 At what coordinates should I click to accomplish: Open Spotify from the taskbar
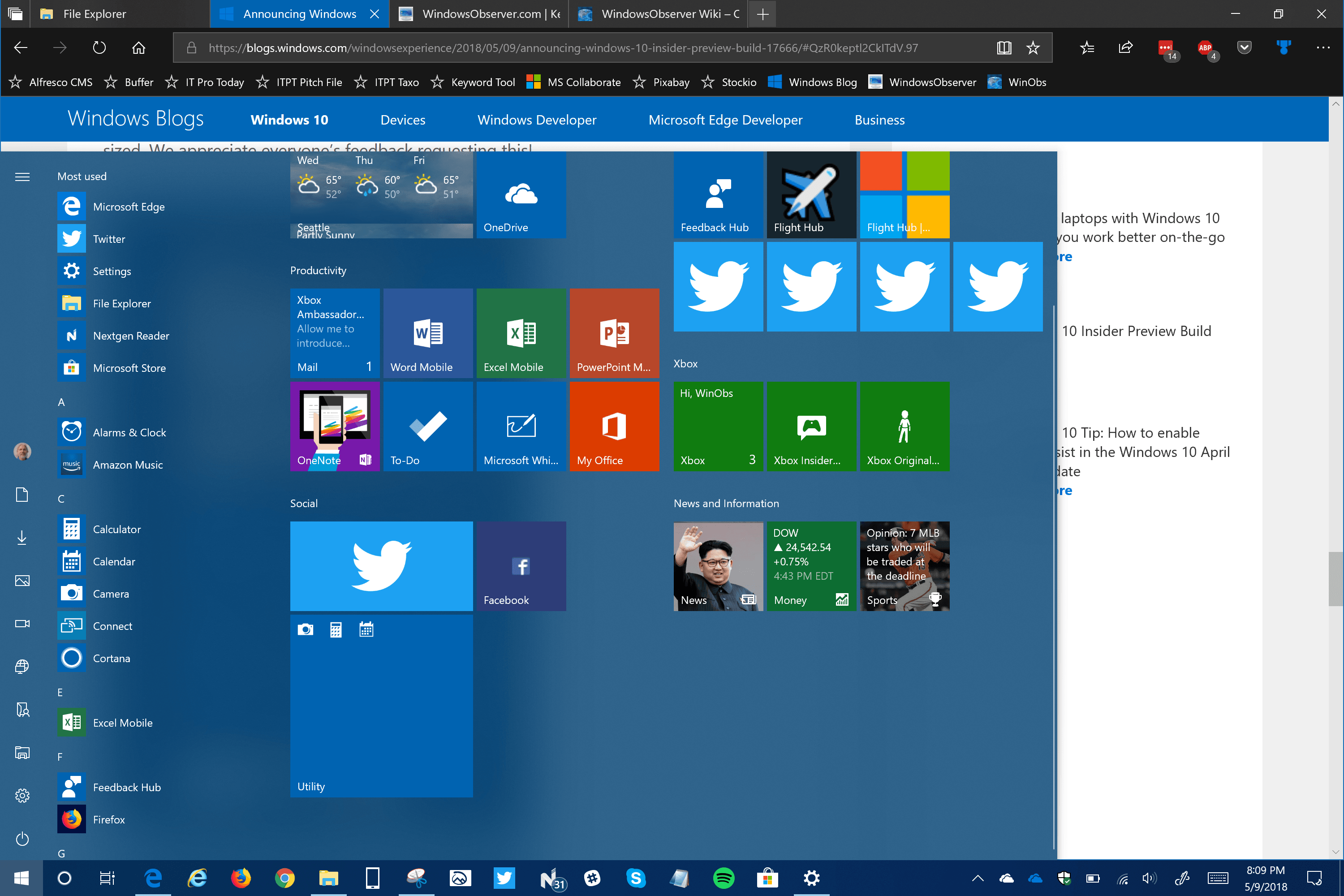(x=724, y=878)
